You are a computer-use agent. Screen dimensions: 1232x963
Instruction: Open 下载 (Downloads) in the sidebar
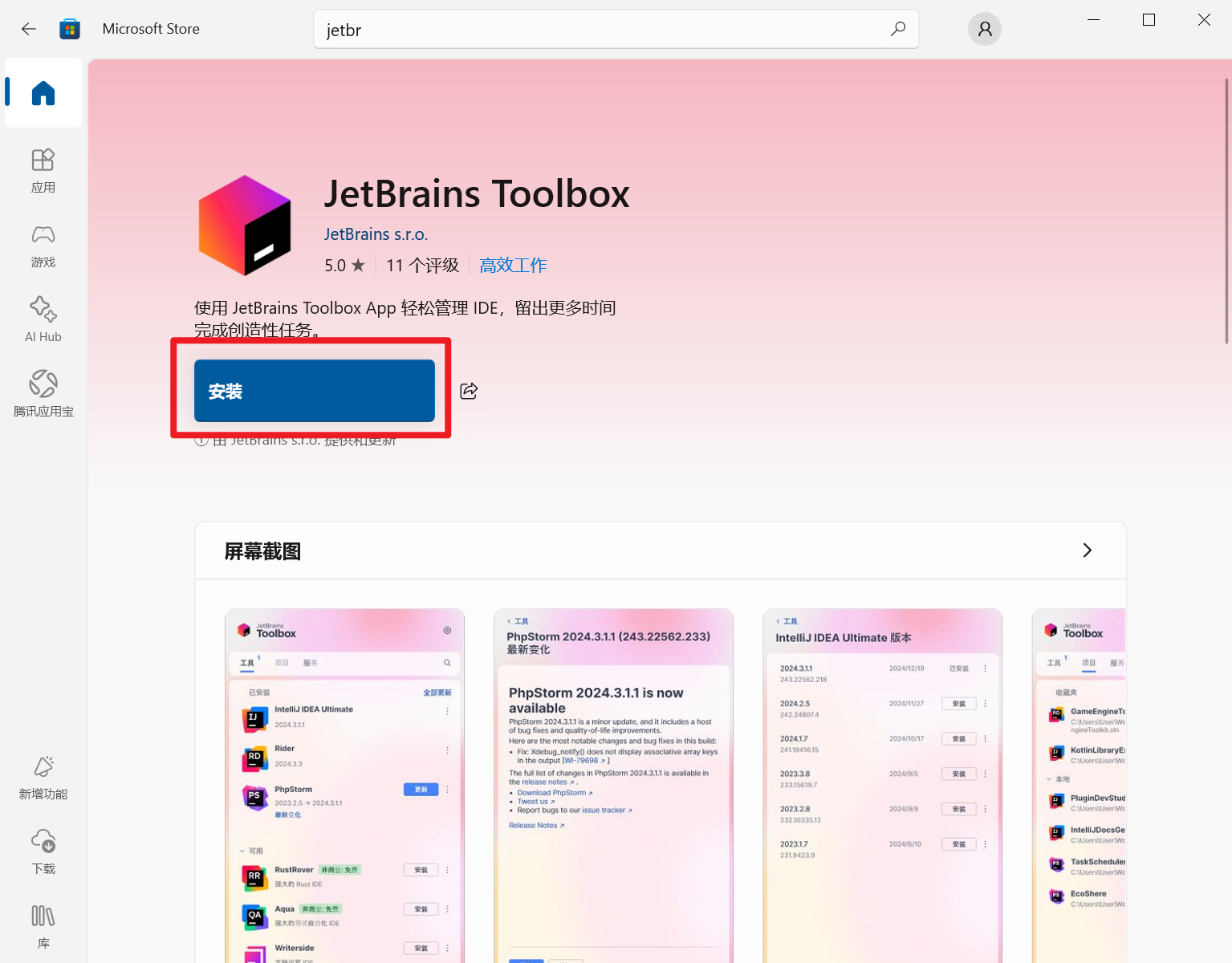[x=43, y=851]
